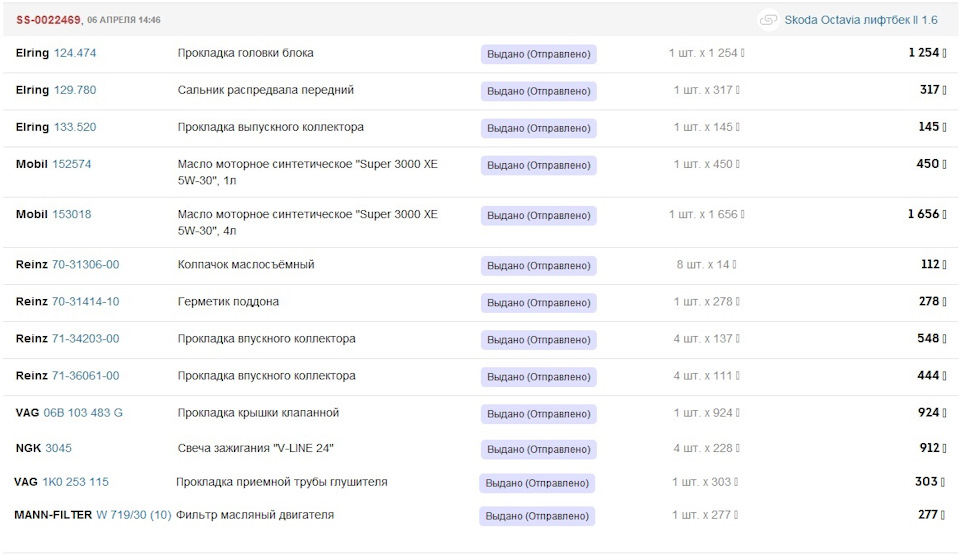Viewport: 960px width, 555px height.
Task: Open Reinz part number 70-31414-10
Action: (85, 301)
